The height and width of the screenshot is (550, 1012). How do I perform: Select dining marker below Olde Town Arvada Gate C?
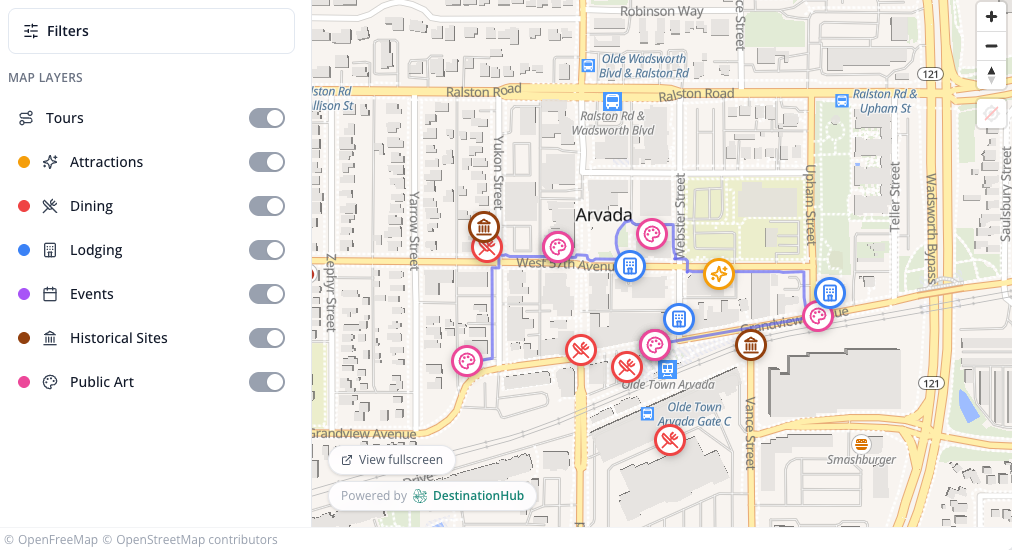pos(670,440)
